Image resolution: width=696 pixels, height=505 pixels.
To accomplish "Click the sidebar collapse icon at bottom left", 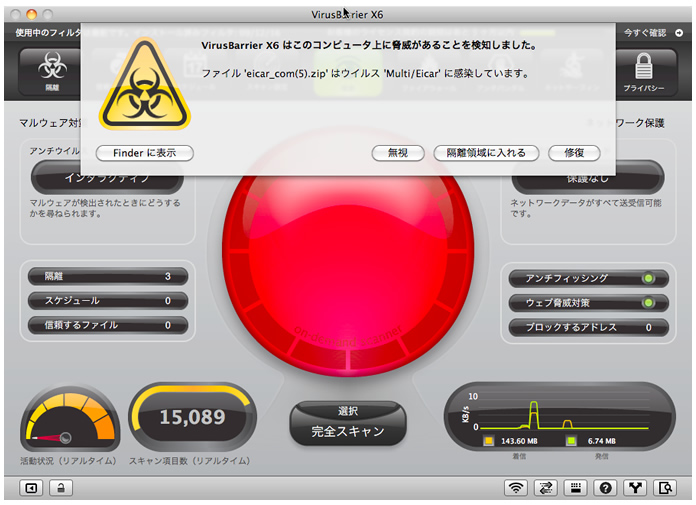I will click(x=31, y=488).
